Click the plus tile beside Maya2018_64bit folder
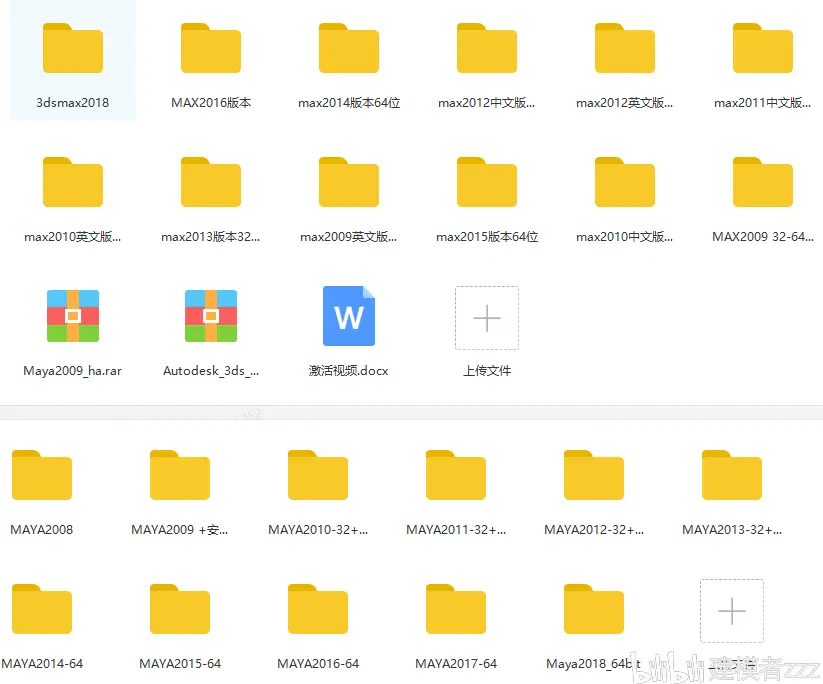 (732, 611)
